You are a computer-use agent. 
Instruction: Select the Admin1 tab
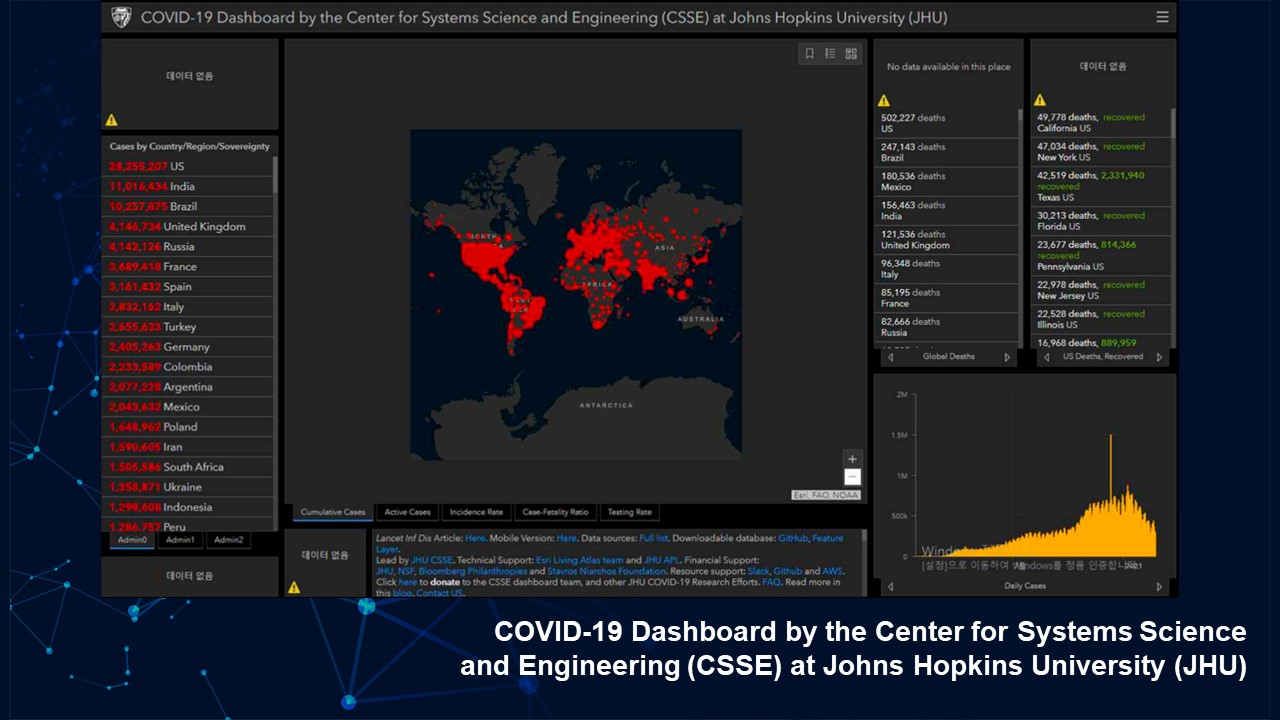pos(180,540)
